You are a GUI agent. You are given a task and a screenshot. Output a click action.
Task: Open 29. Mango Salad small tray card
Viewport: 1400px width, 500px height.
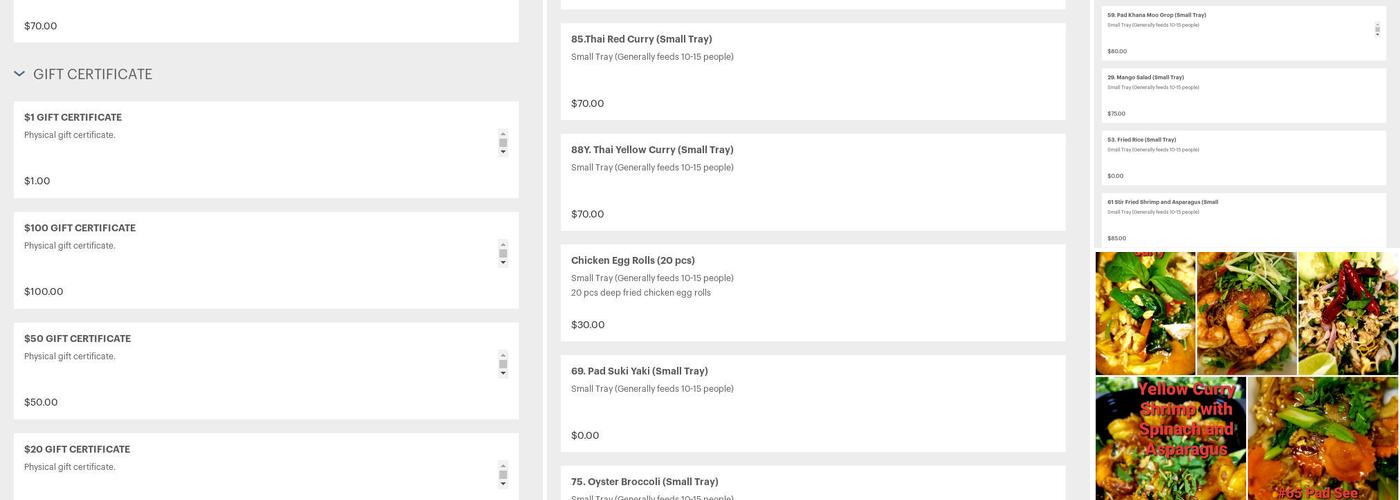[x=1243, y=95]
